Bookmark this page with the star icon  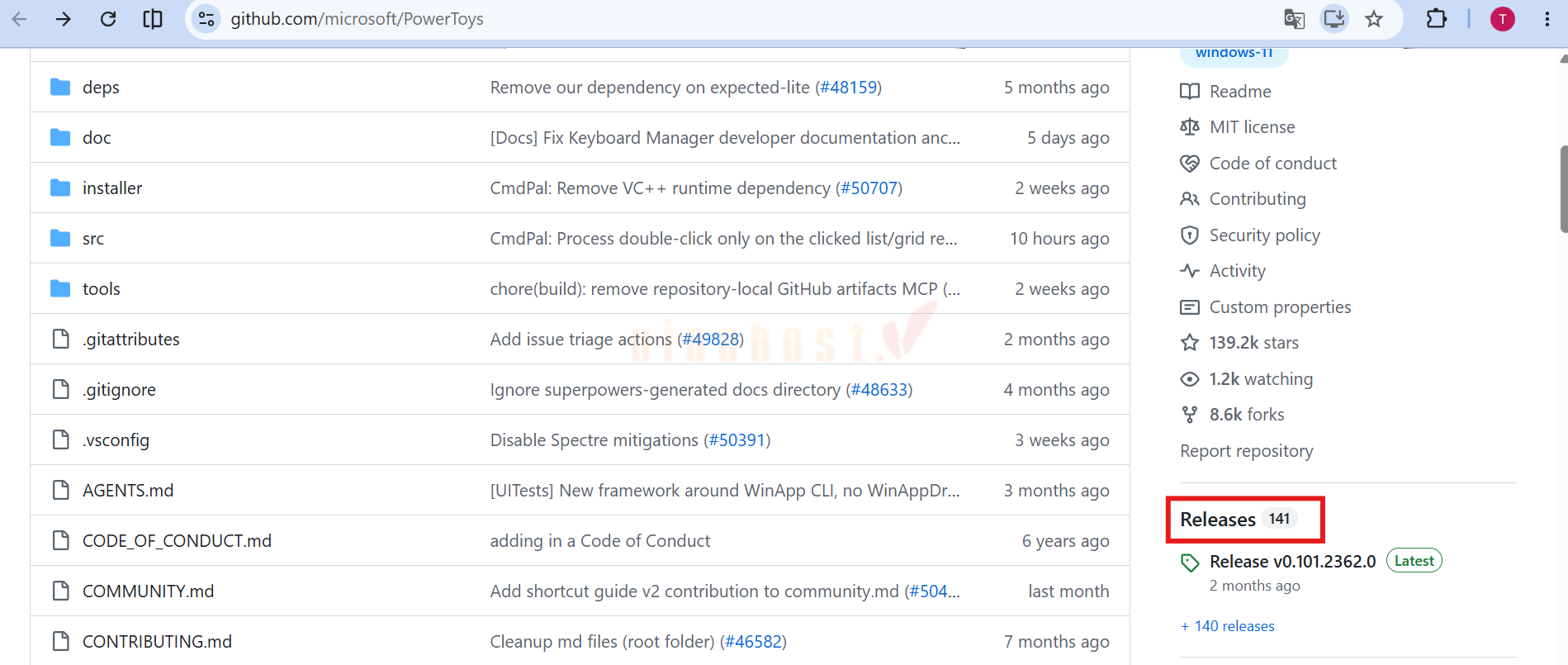1374,19
